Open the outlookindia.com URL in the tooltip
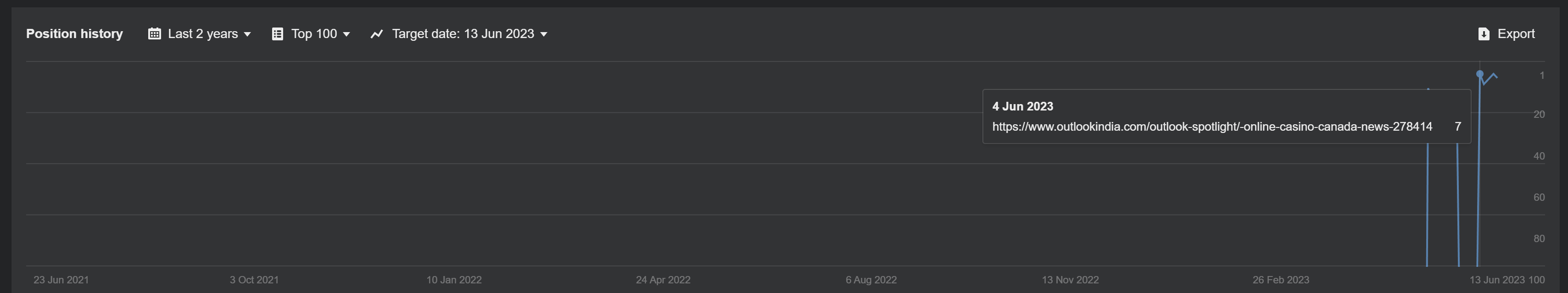The image size is (1568, 293). point(1211,127)
